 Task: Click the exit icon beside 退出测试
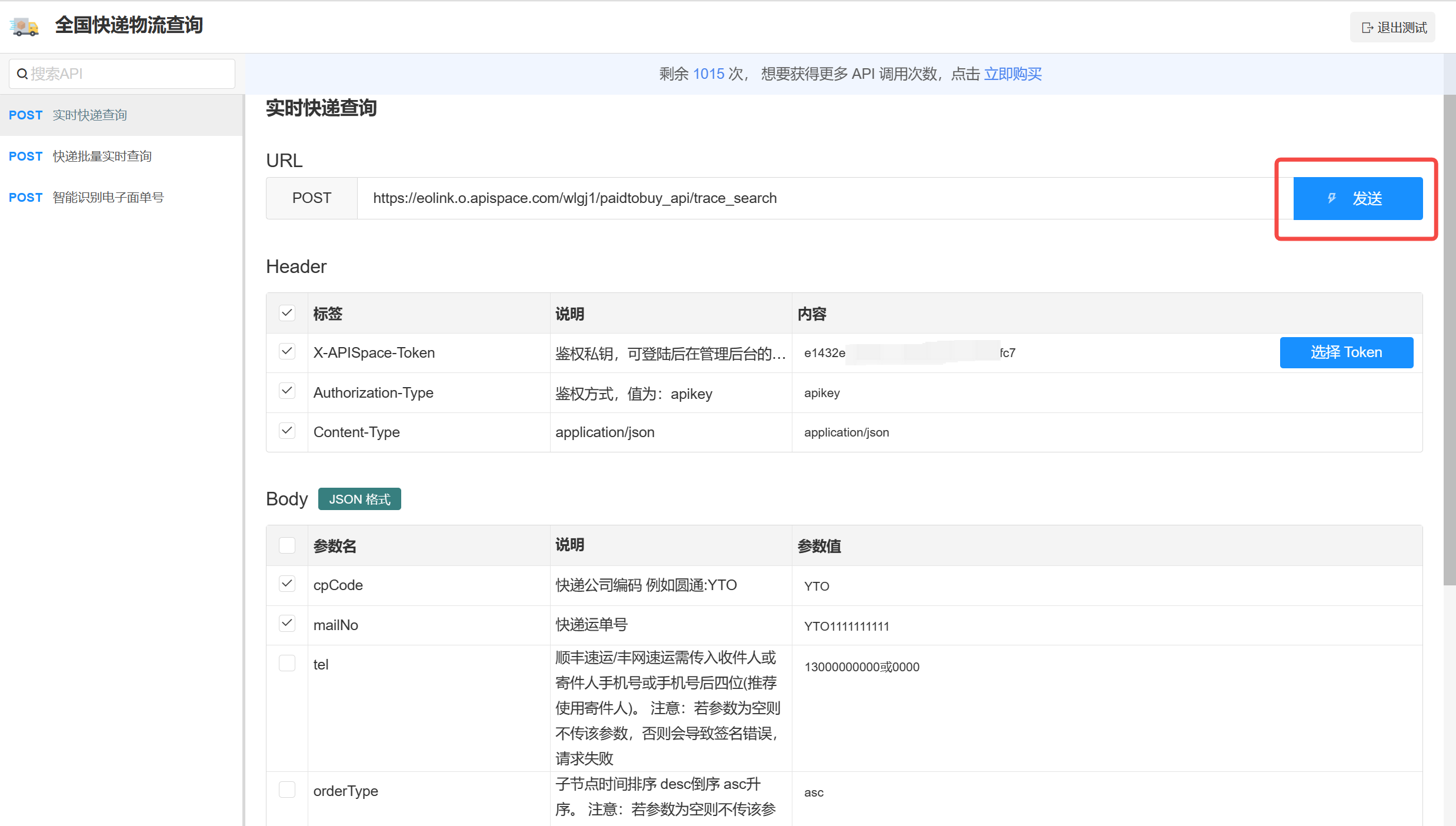coord(1367,28)
